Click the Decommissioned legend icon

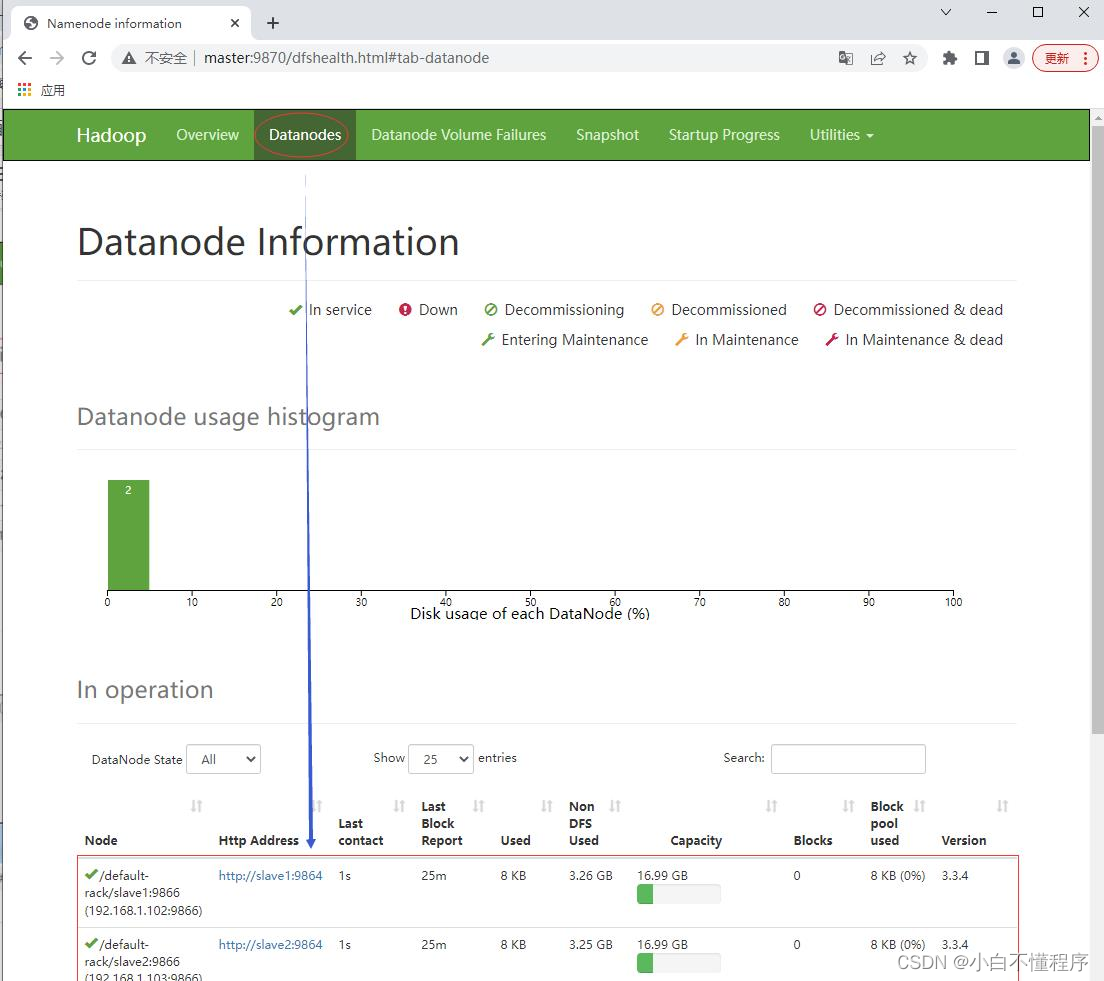click(658, 310)
